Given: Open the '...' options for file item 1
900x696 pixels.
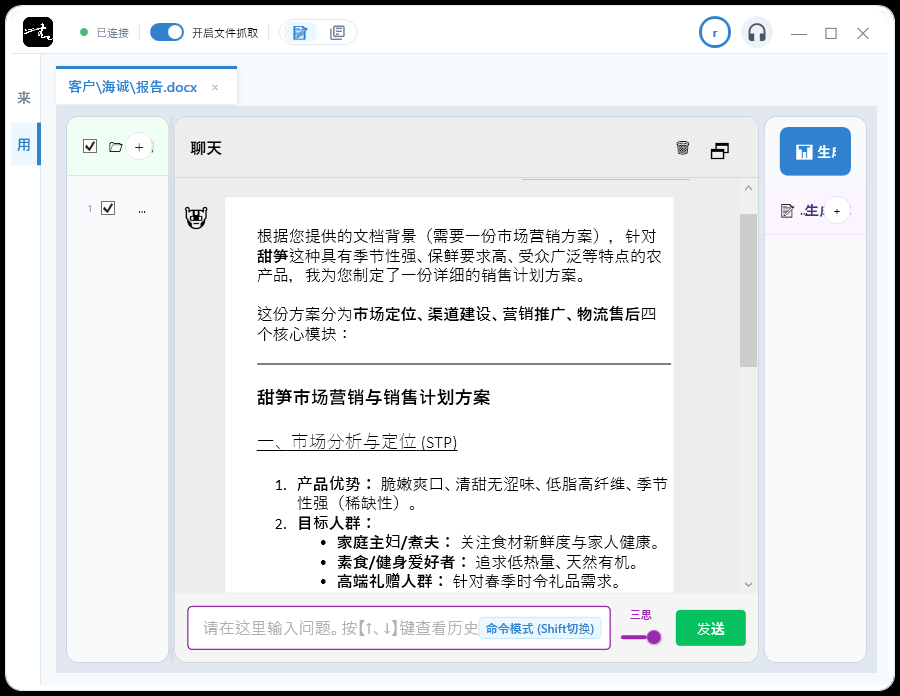Looking at the screenshot, I should pos(142,210).
